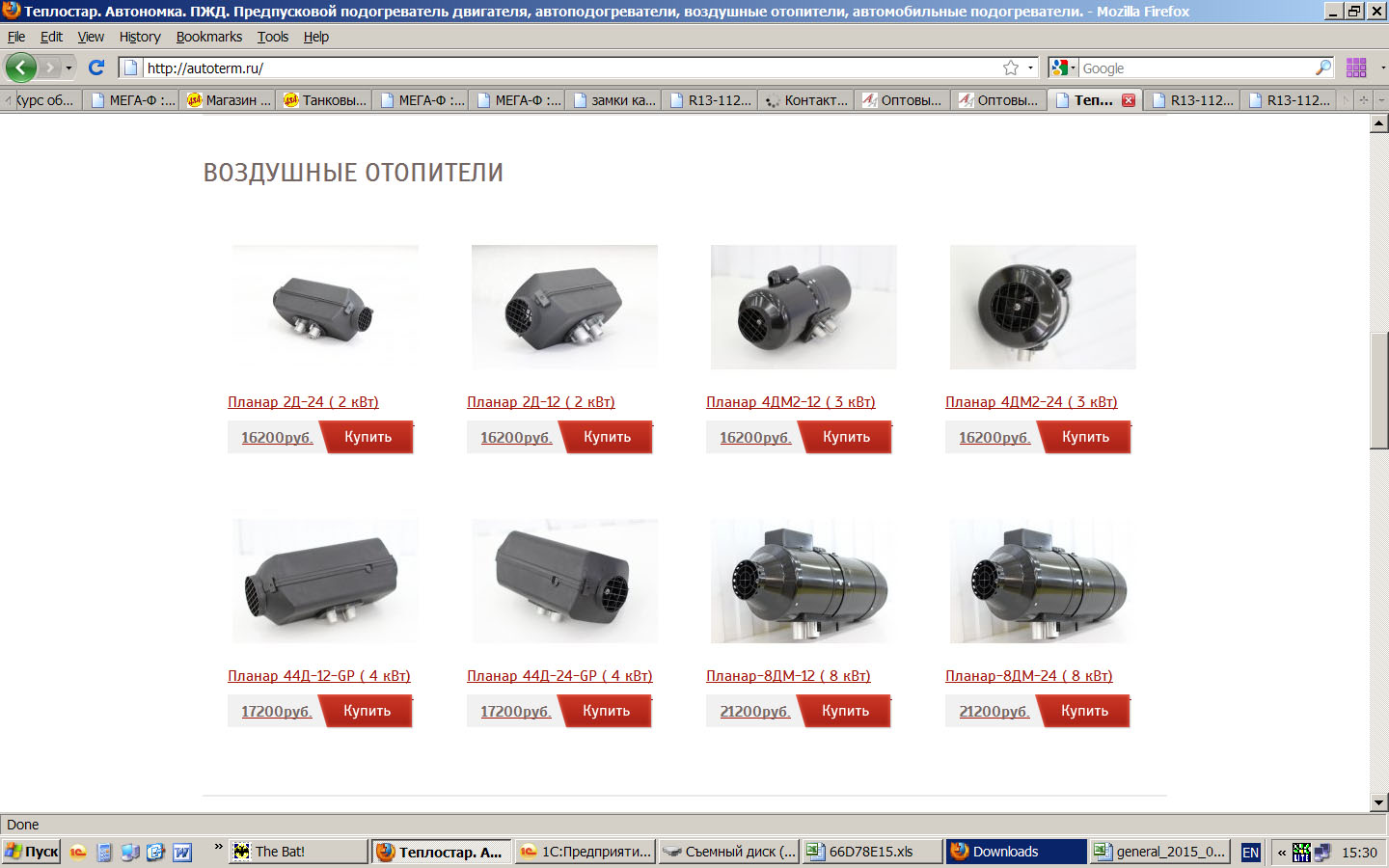Switch to the Магазин tab

[x=228, y=100]
